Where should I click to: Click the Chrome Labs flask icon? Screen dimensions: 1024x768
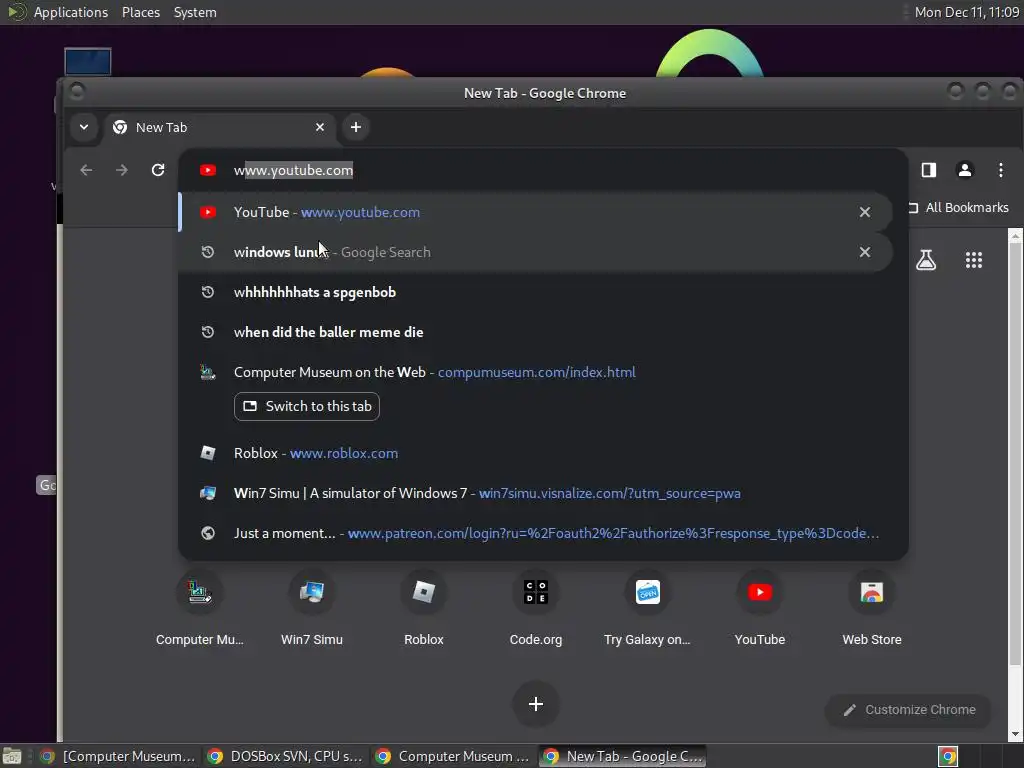pos(926,261)
